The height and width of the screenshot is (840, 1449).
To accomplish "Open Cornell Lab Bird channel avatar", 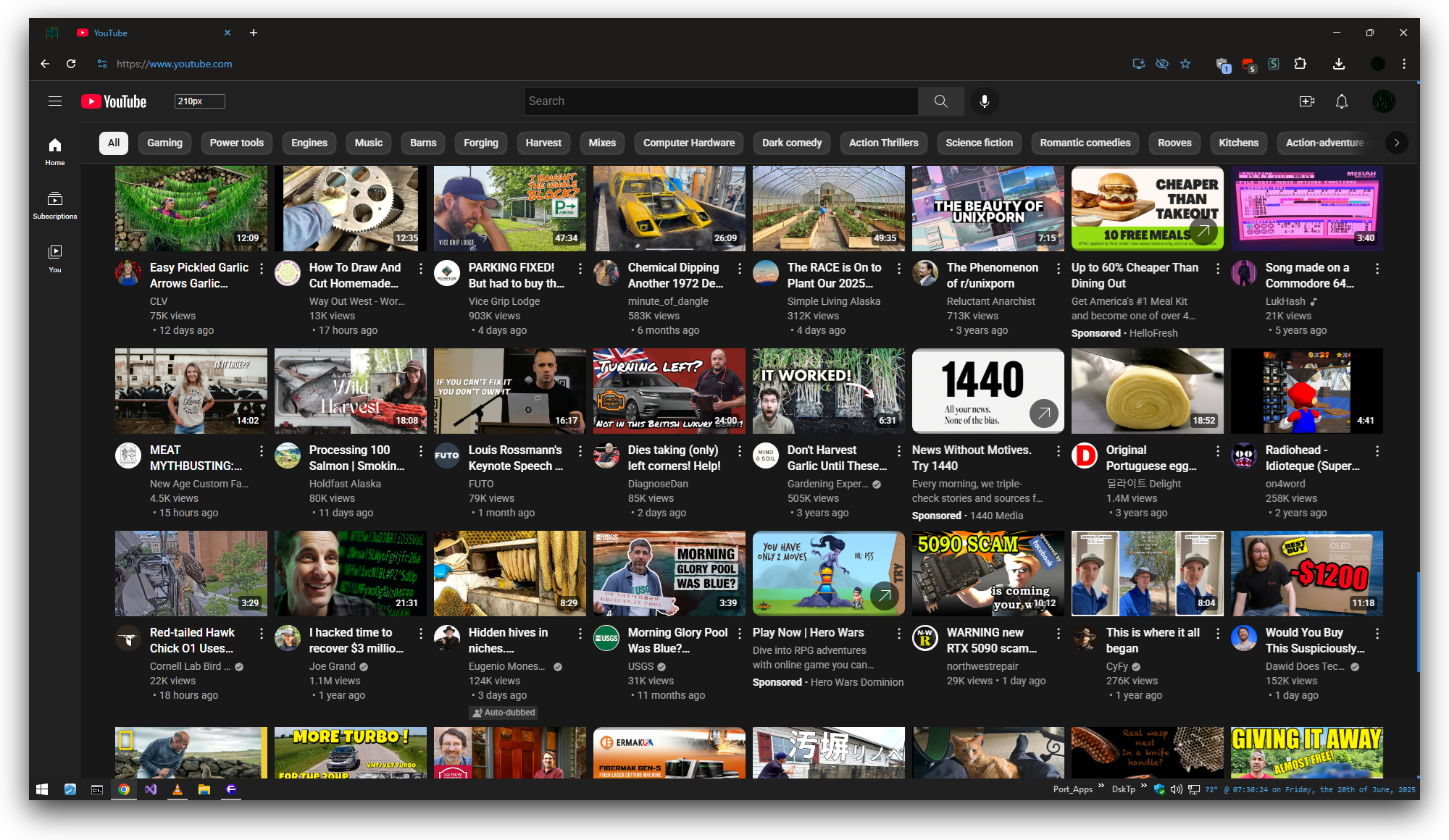I will (x=128, y=638).
